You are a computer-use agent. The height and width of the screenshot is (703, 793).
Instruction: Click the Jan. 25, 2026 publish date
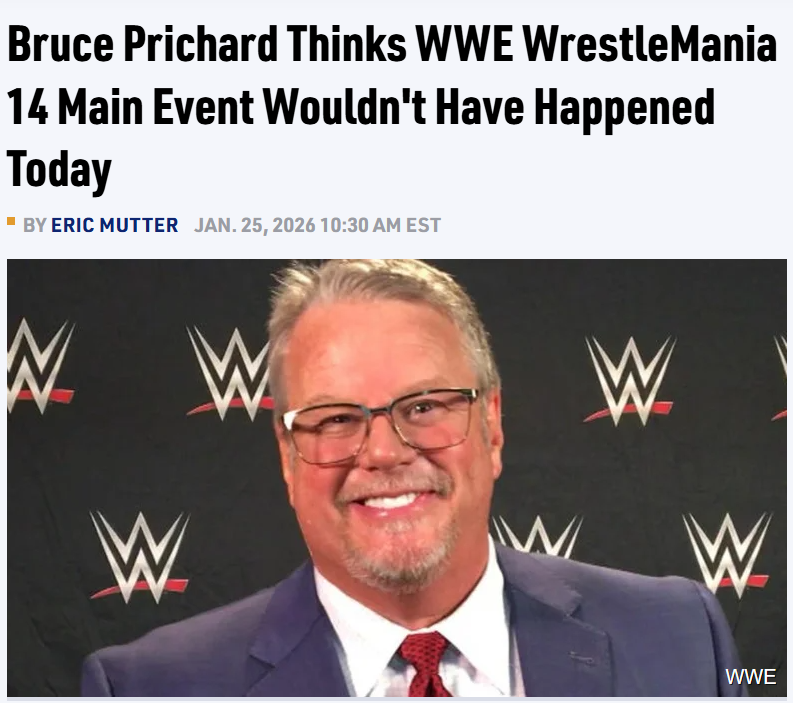pos(254,225)
